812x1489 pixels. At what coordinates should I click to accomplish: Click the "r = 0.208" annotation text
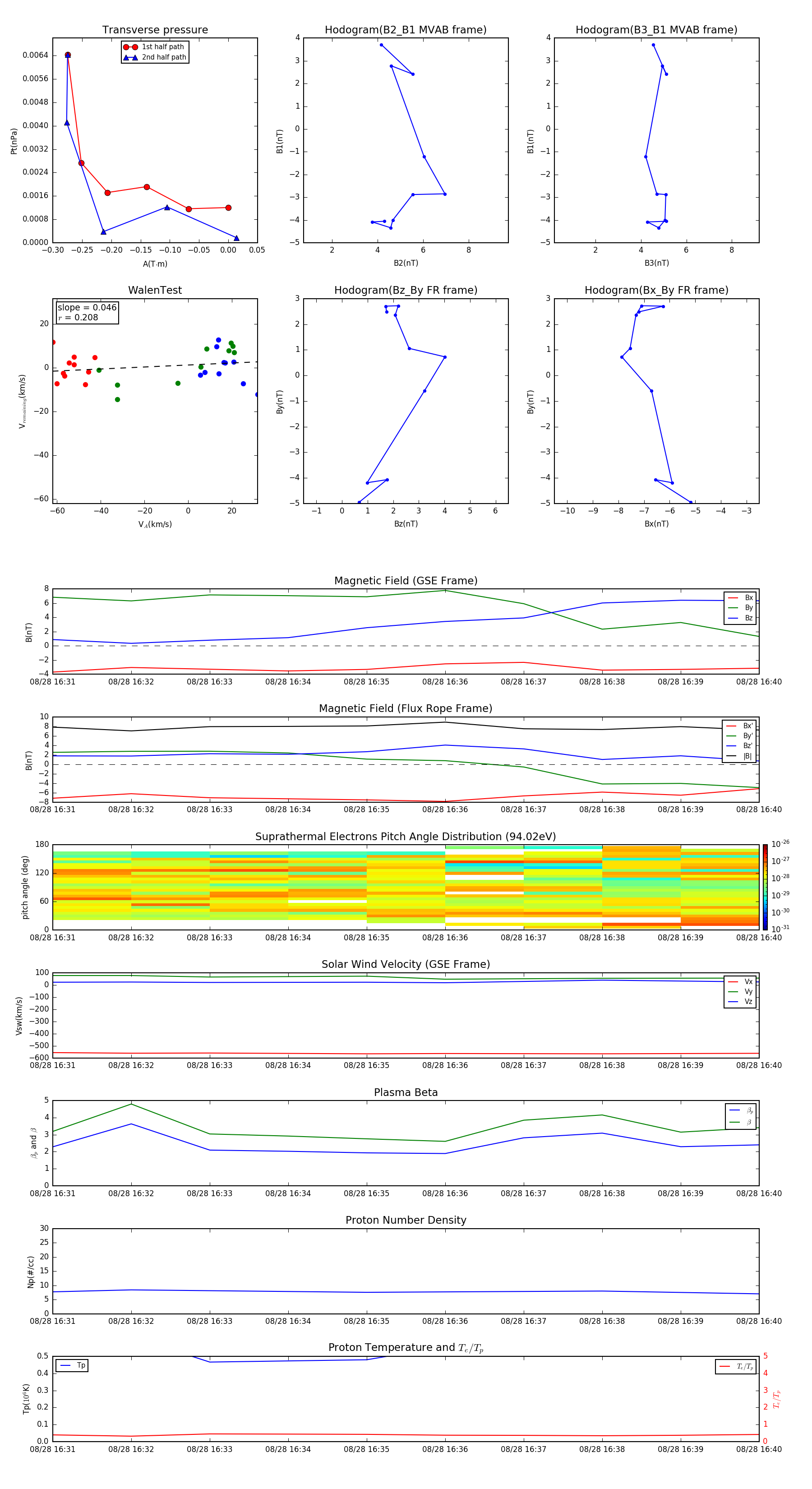click(x=78, y=317)
